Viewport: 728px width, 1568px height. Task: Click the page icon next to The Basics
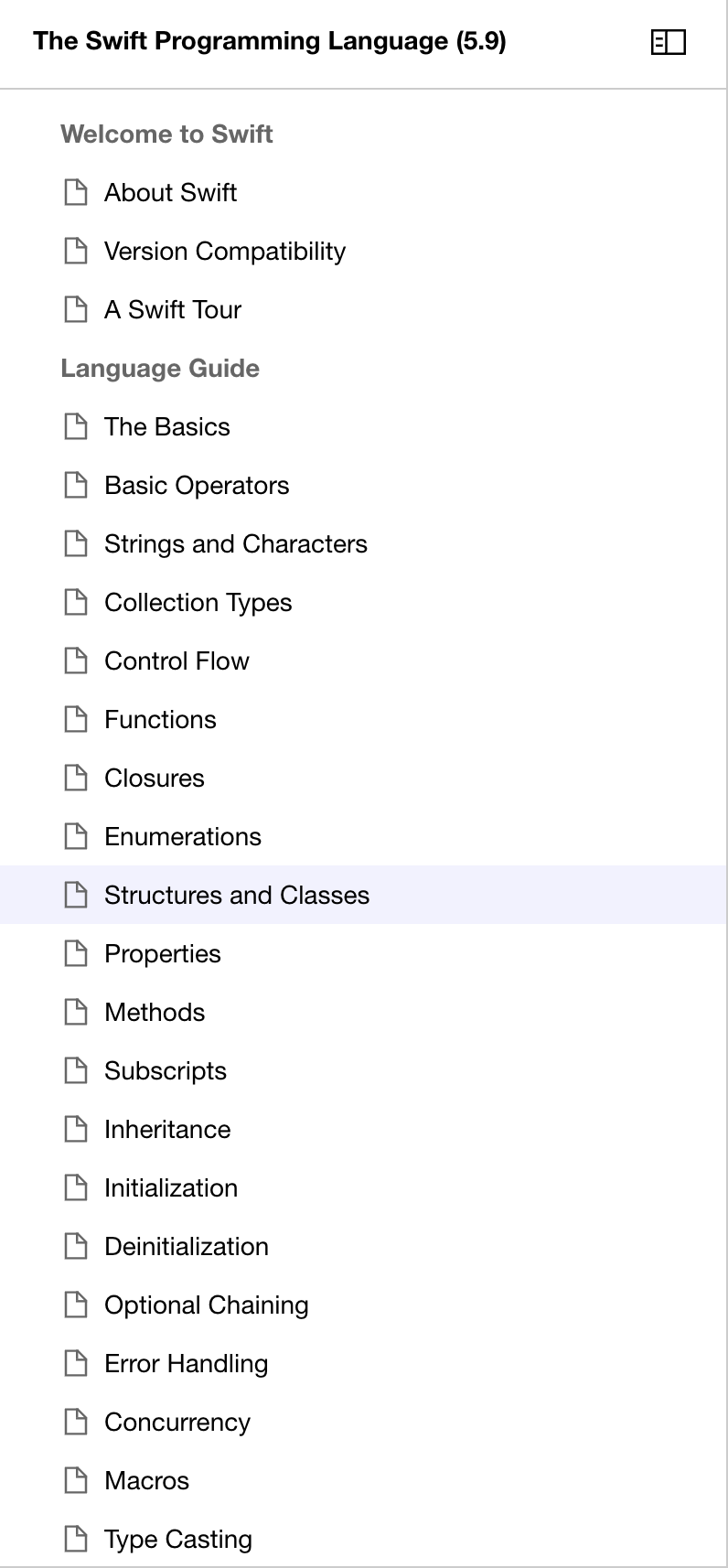(x=76, y=426)
